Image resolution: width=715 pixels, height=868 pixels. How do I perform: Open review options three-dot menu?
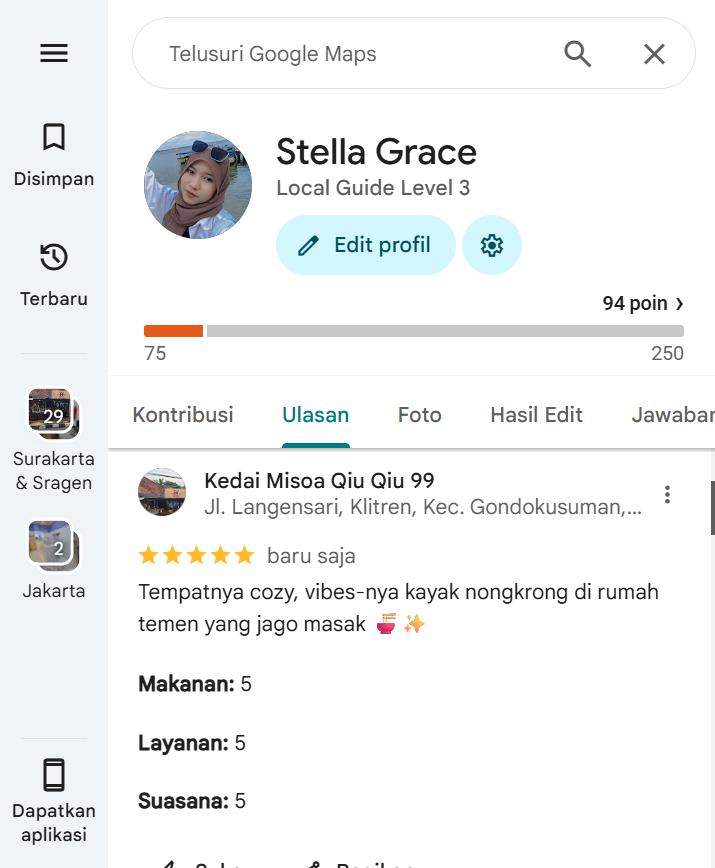(x=667, y=494)
